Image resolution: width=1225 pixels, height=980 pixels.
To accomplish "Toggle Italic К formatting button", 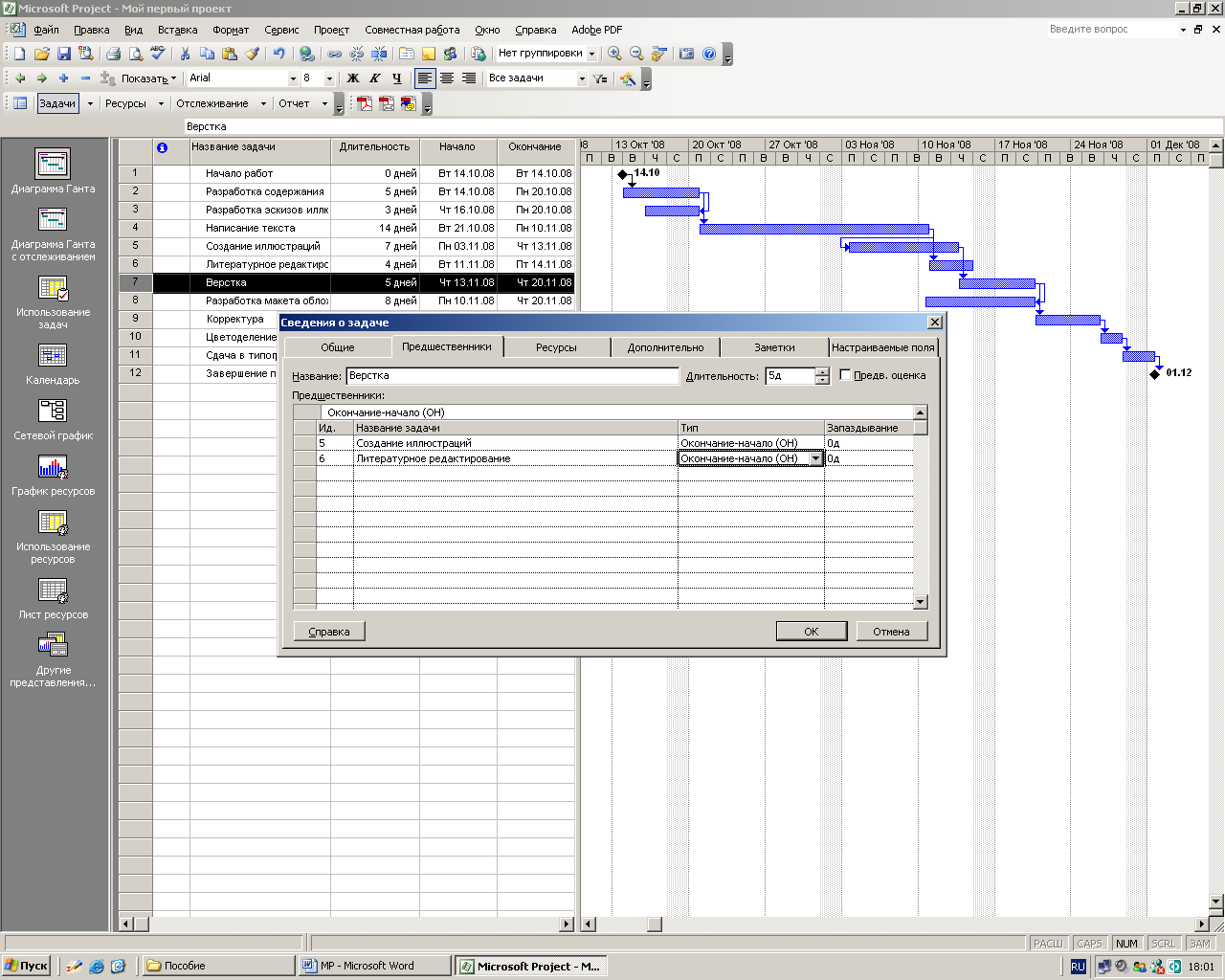I will point(375,78).
